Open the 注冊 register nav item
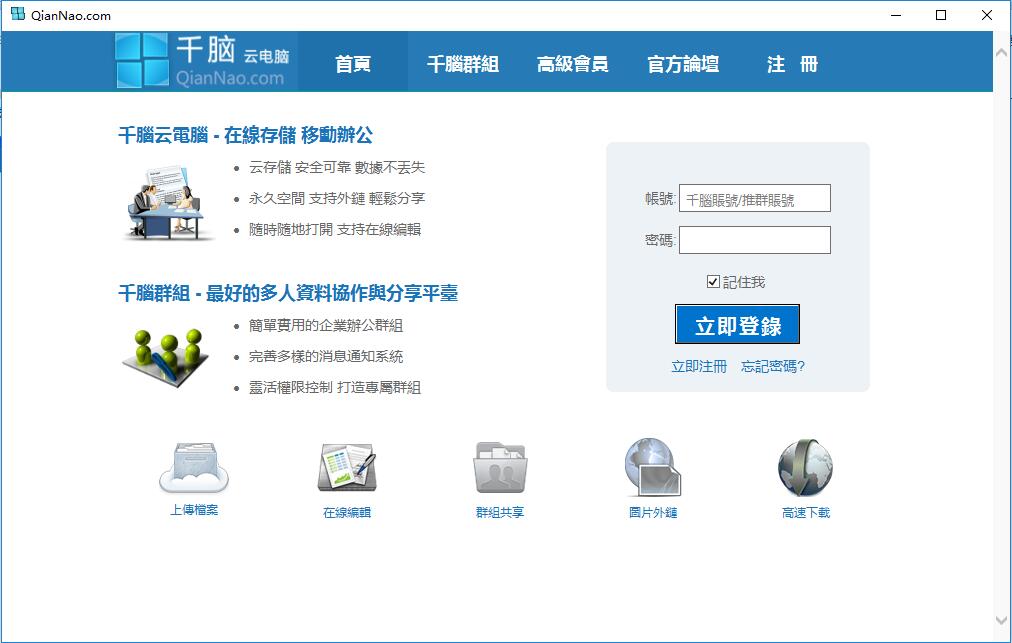The width and height of the screenshot is (1012, 643). point(792,64)
